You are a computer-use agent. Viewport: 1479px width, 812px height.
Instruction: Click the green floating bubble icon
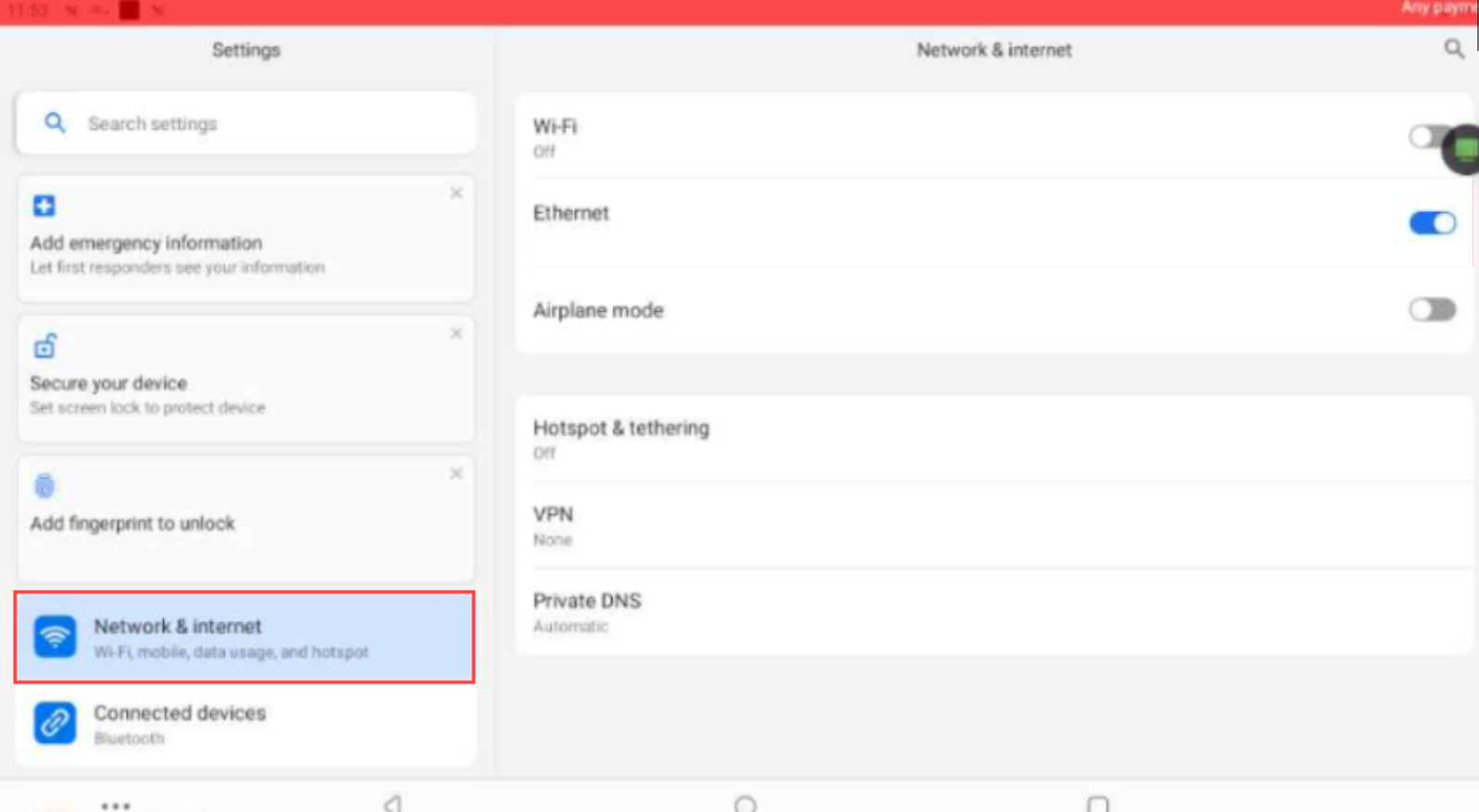point(1463,148)
